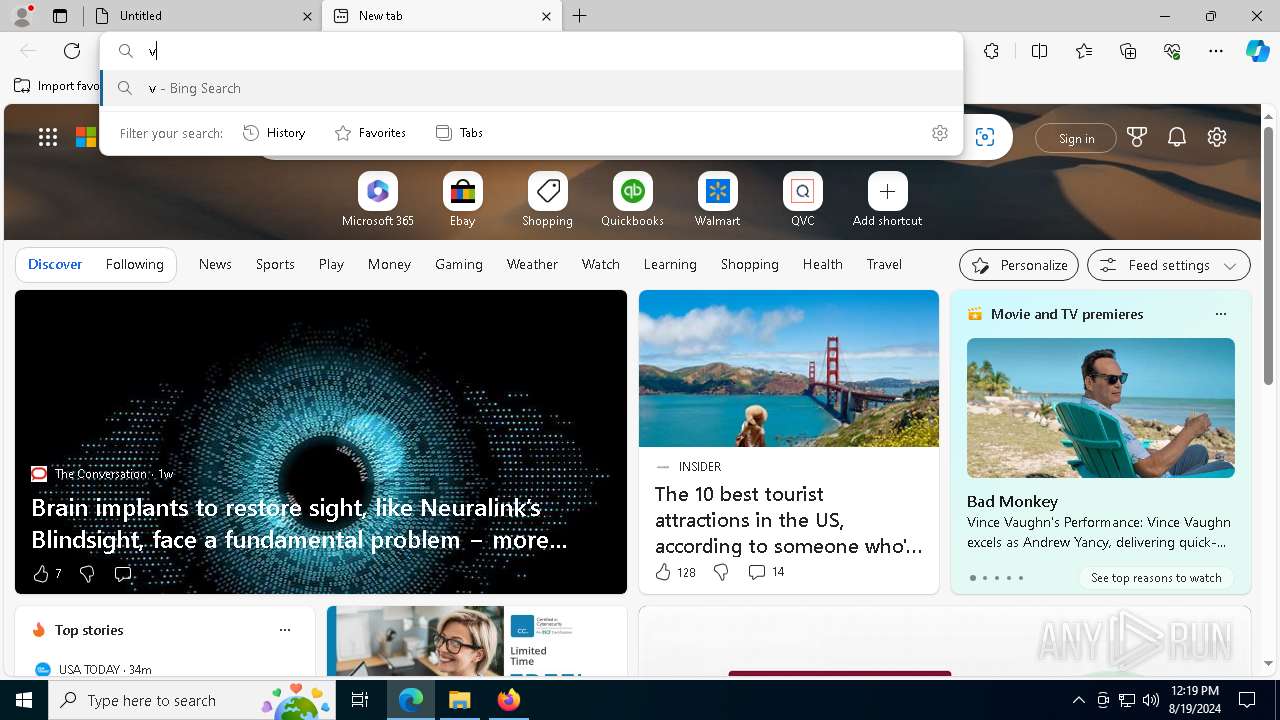The height and width of the screenshot is (720, 1280).
Task: Filter search by Tabs
Action: click(459, 133)
